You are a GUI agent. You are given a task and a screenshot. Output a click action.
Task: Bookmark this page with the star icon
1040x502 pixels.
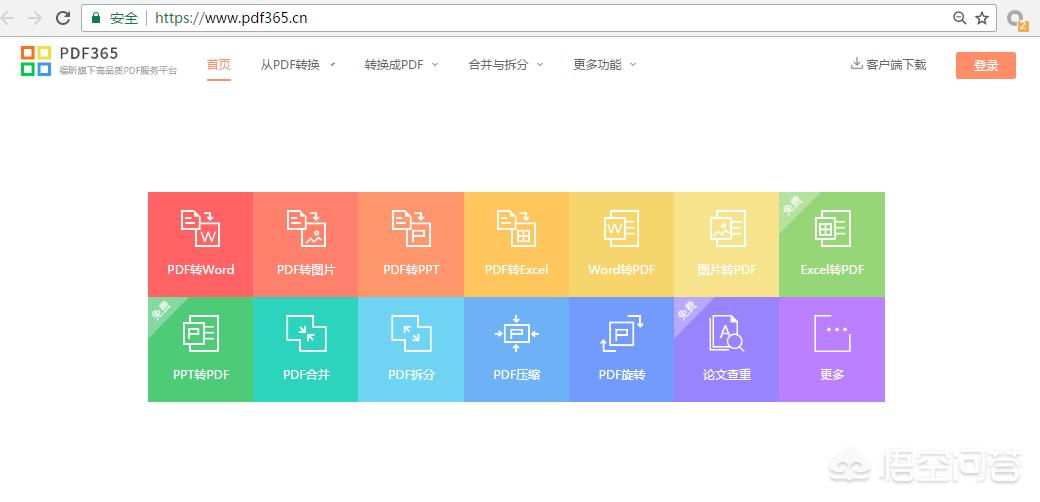click(x=982, y=18)
